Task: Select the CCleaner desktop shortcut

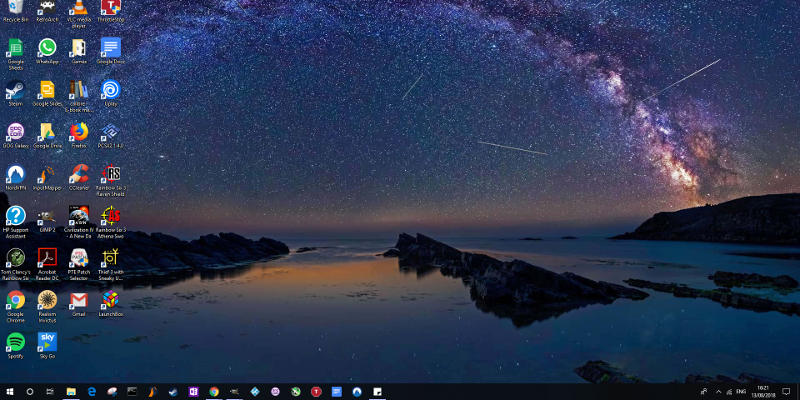Action: [79, 177]
